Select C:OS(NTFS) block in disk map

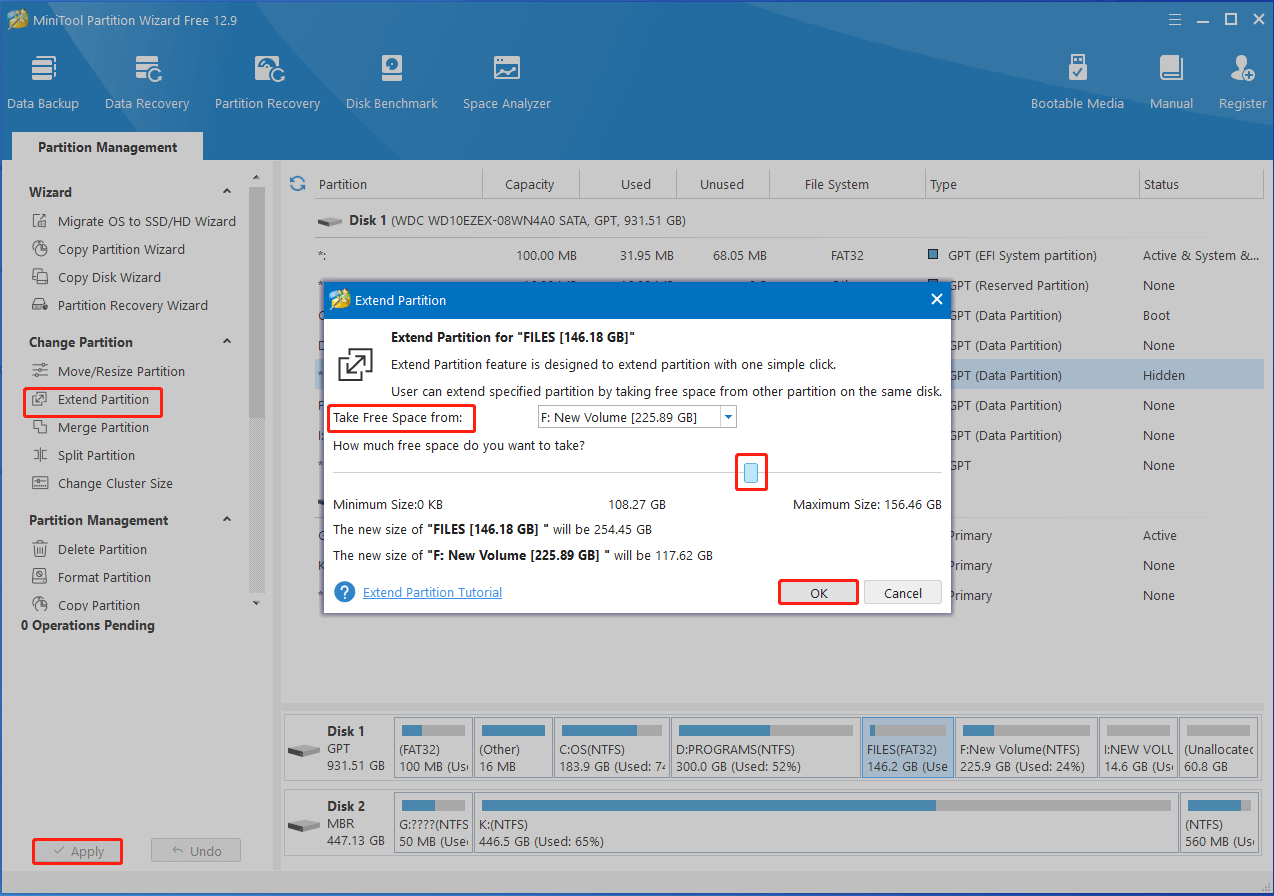coord(612,747)
